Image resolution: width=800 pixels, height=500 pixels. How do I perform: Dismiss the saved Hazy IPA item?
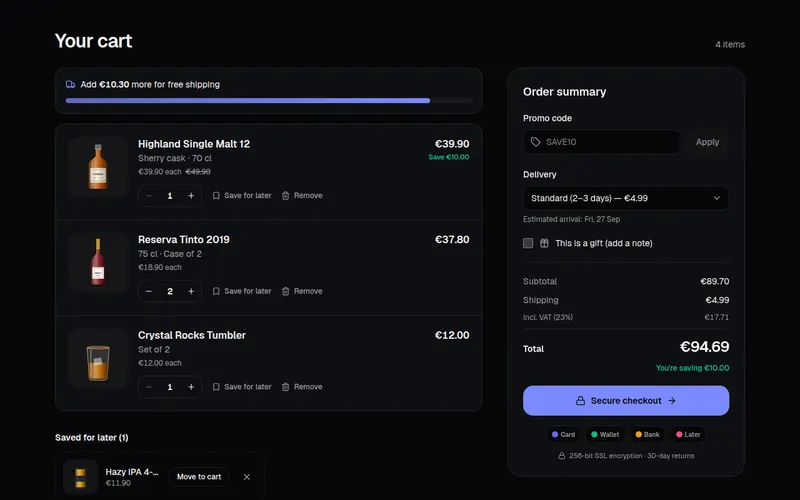247,477
